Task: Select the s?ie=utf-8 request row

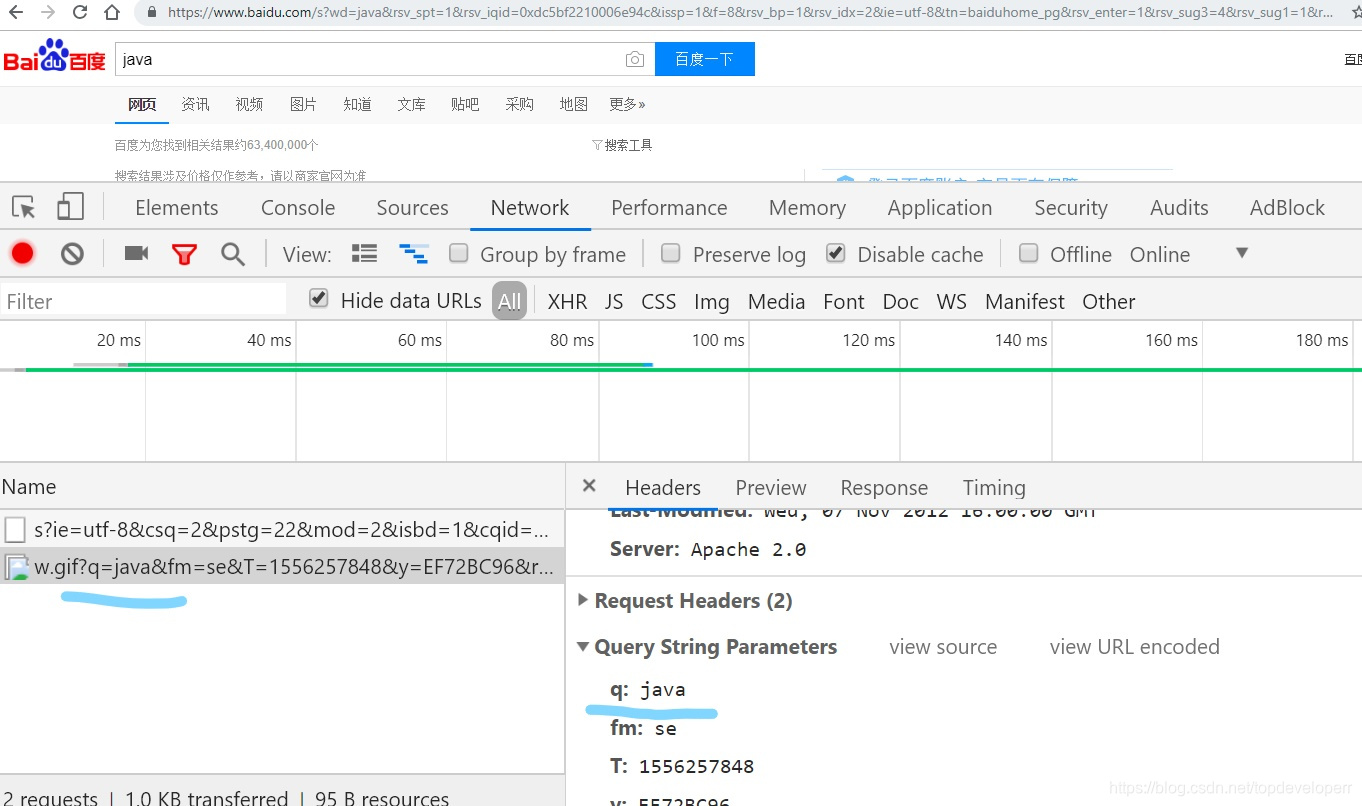Action: (282, 530)
